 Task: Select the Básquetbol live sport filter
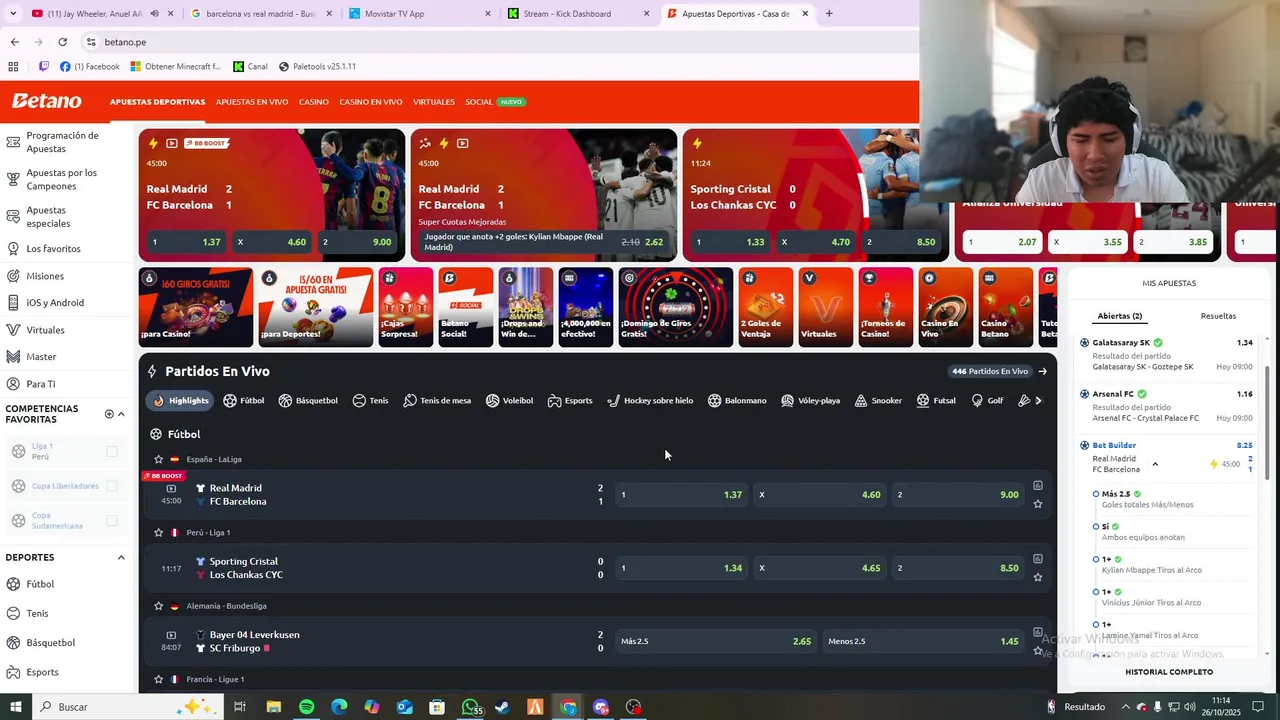point(308,400)
